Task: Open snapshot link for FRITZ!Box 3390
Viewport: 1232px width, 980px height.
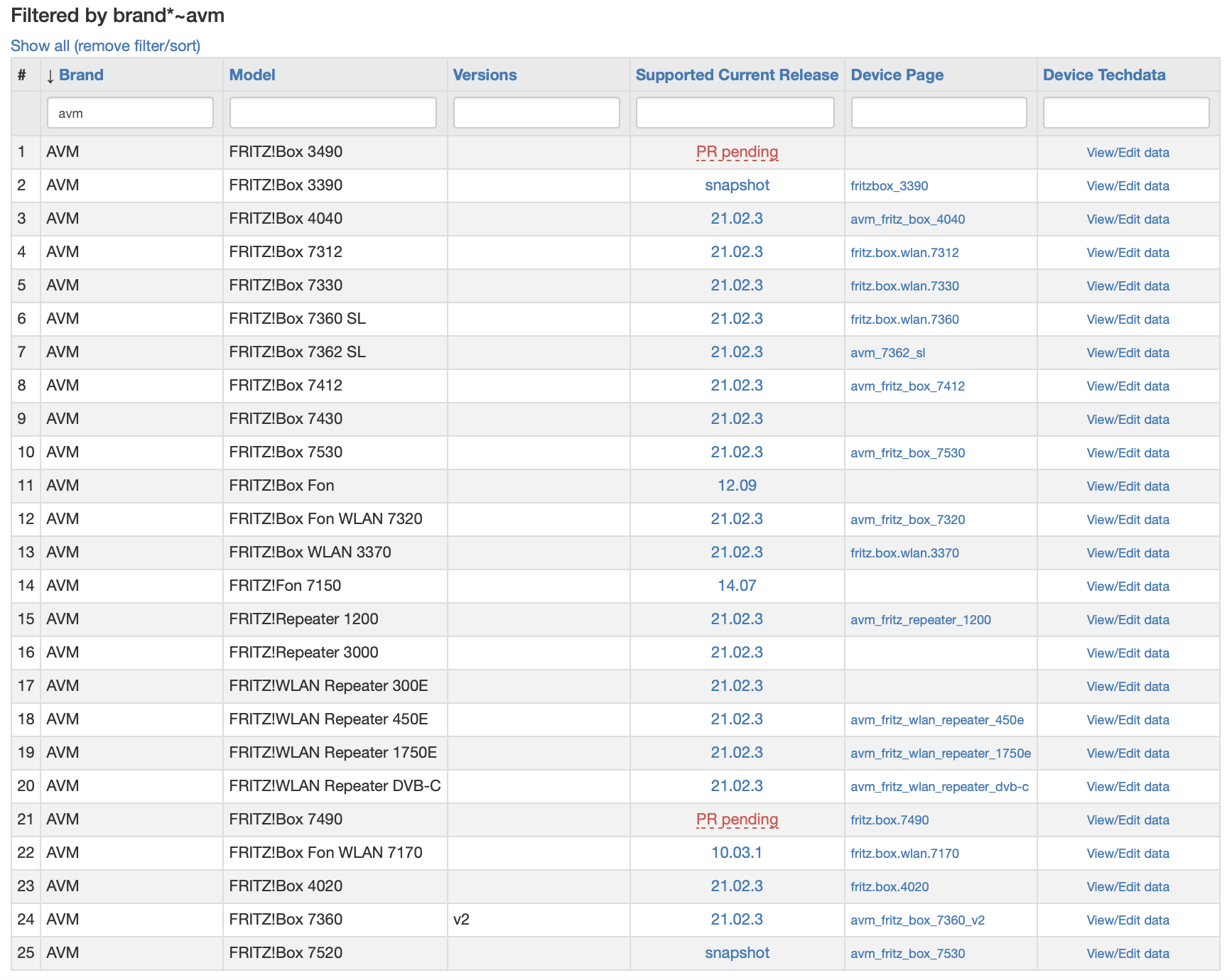Action: [737, 185]
